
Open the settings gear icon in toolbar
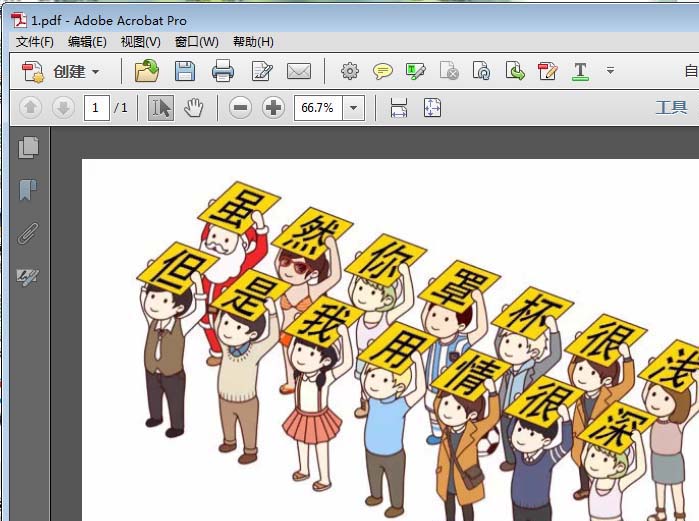(x=349, y=71)
